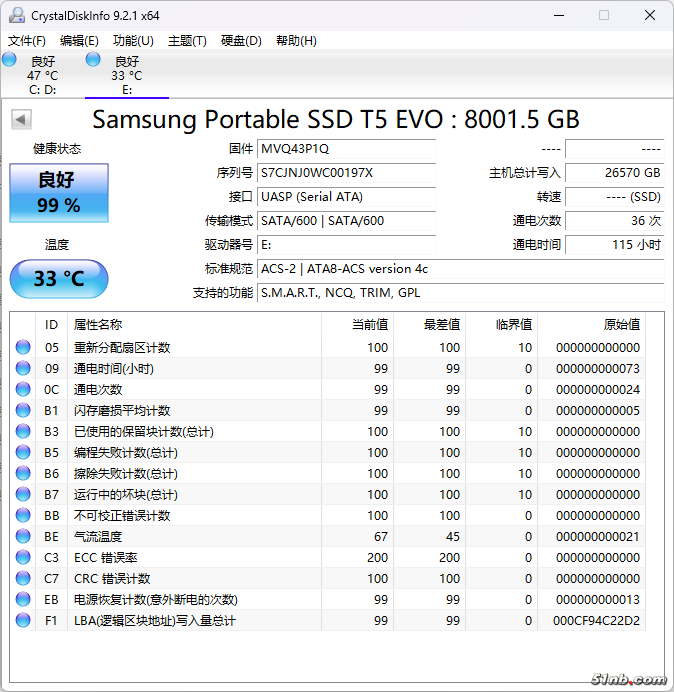
Task: Open the 文件(F) menu
Action: [x=27, y=41]
